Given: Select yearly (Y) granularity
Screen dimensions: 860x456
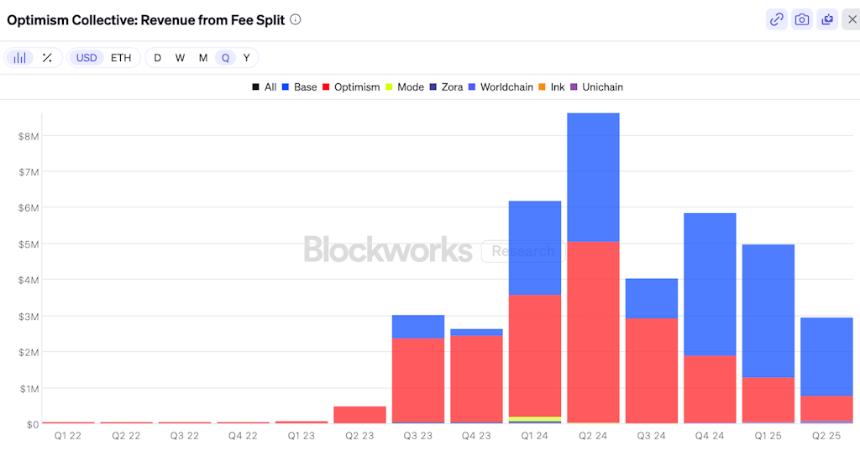Looking at the screenshot, I should coord(247,58).
